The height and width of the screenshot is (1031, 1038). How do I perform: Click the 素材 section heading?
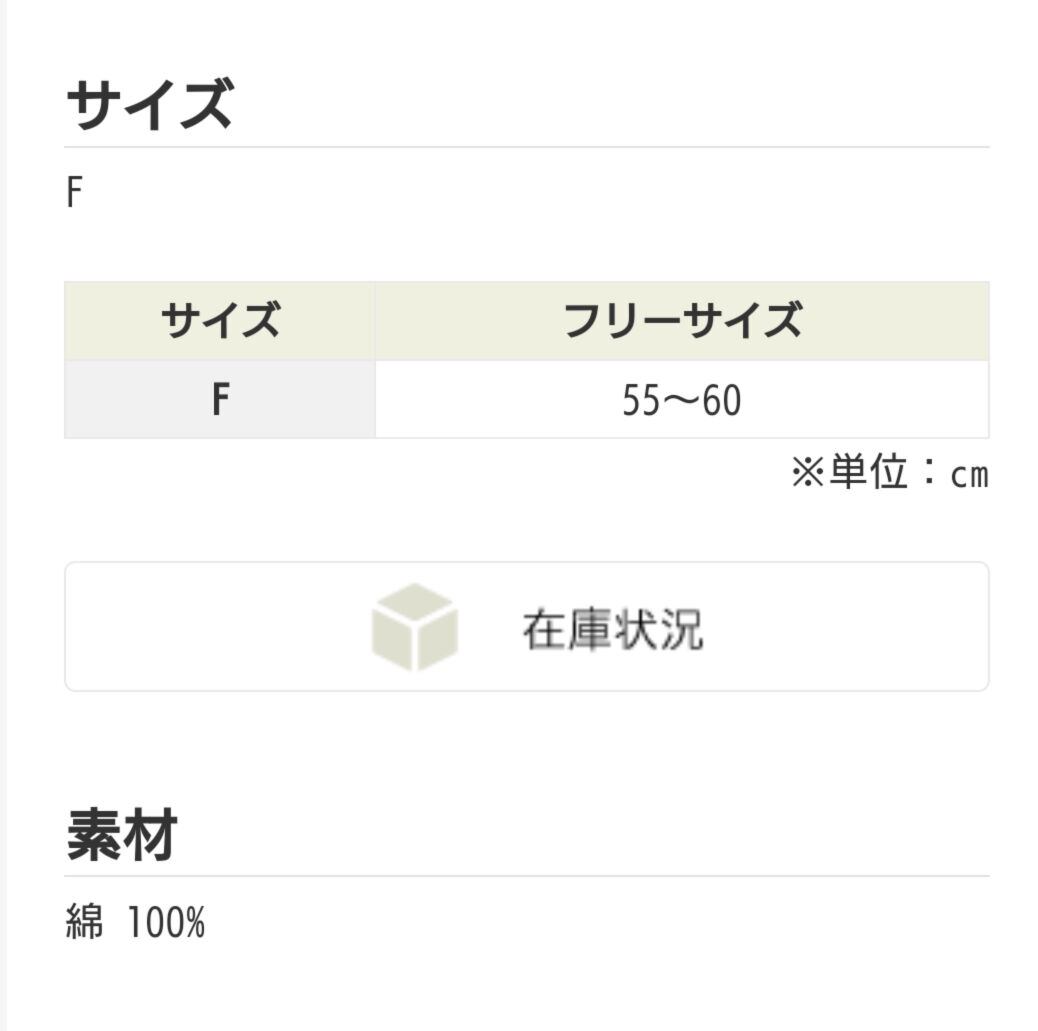[122, 836]
